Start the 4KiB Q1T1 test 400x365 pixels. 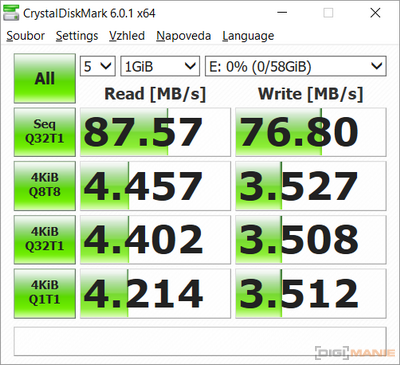pyautogui.click(x=45, y=293)
